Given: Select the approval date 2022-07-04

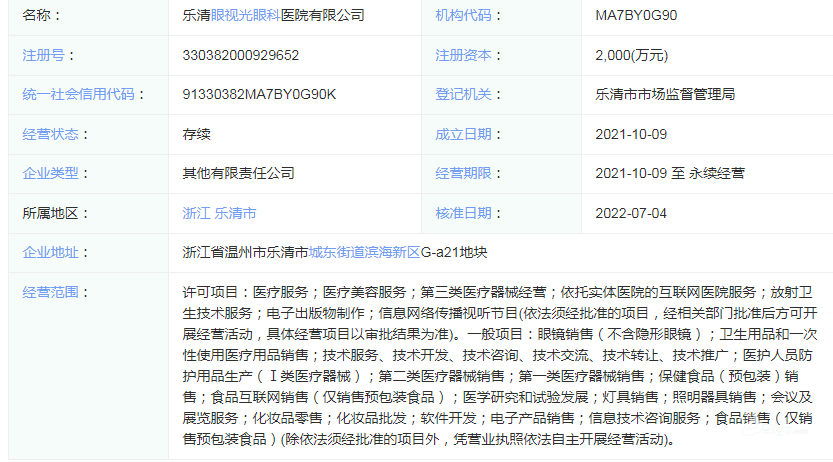Looking at the screenshot, I should tap(631, 213).
